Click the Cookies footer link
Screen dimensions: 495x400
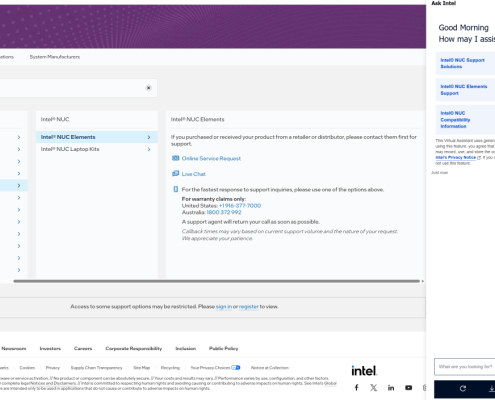(x=27, y=368)
